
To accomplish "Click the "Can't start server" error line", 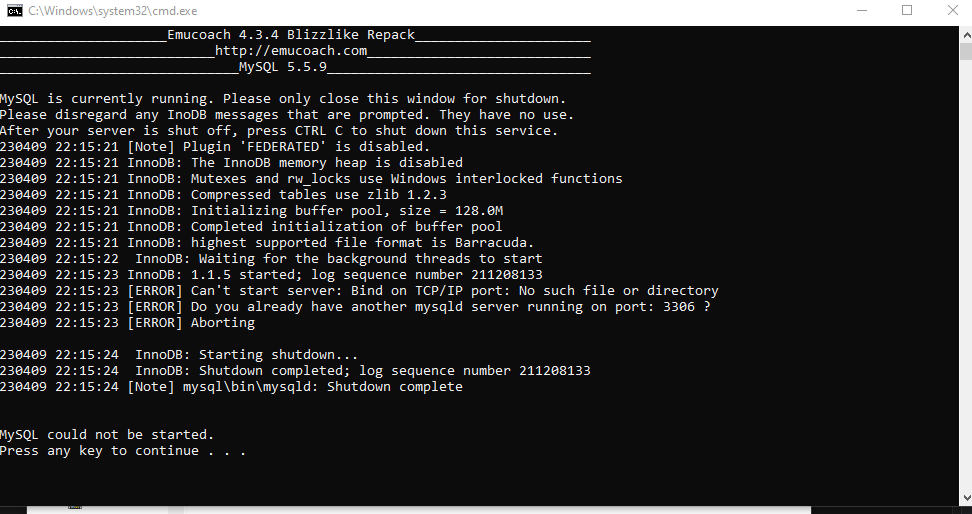I will coord(359,291).
